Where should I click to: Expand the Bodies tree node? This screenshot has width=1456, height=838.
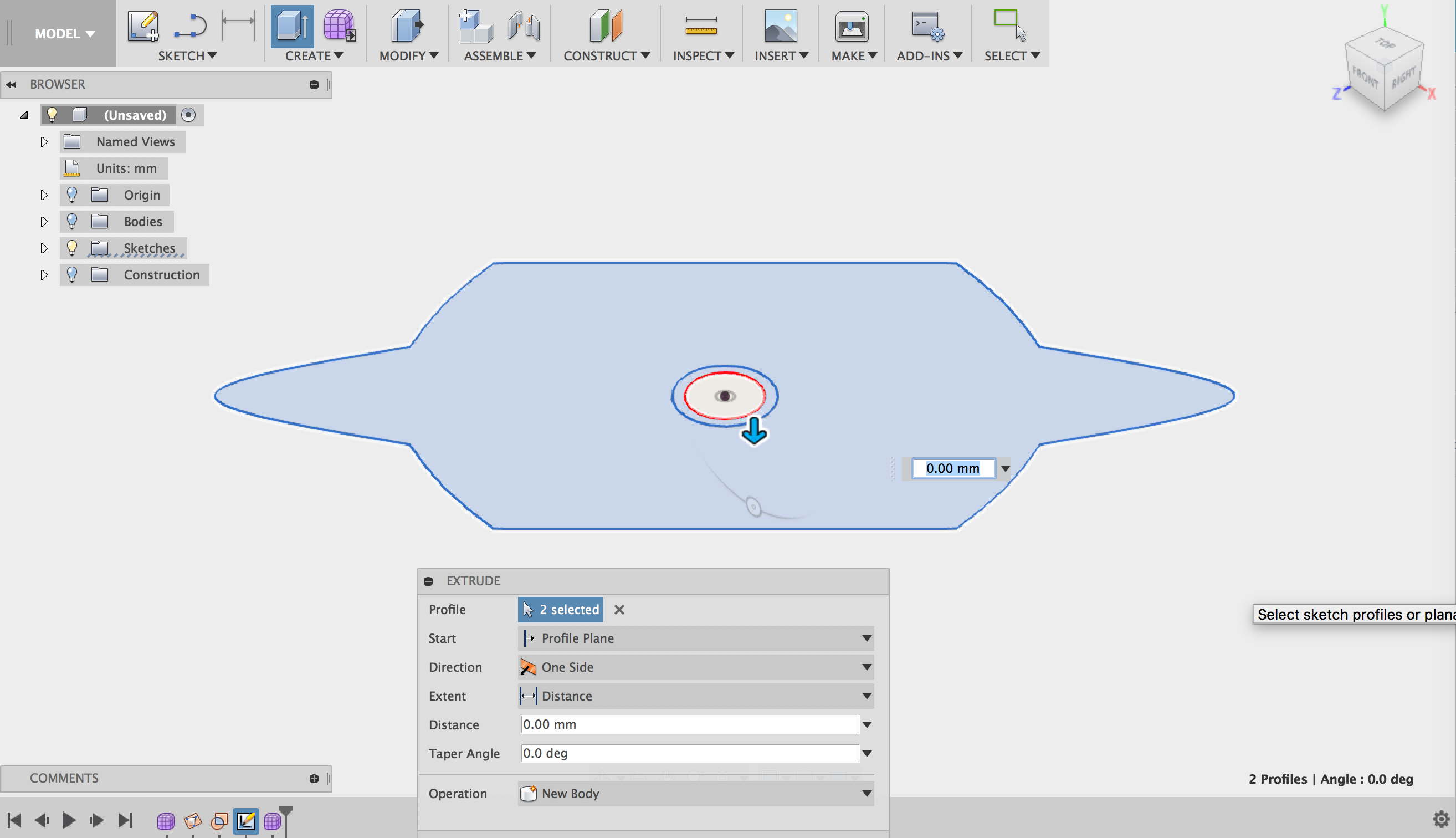pyautogui.click(x=44, y=222)
